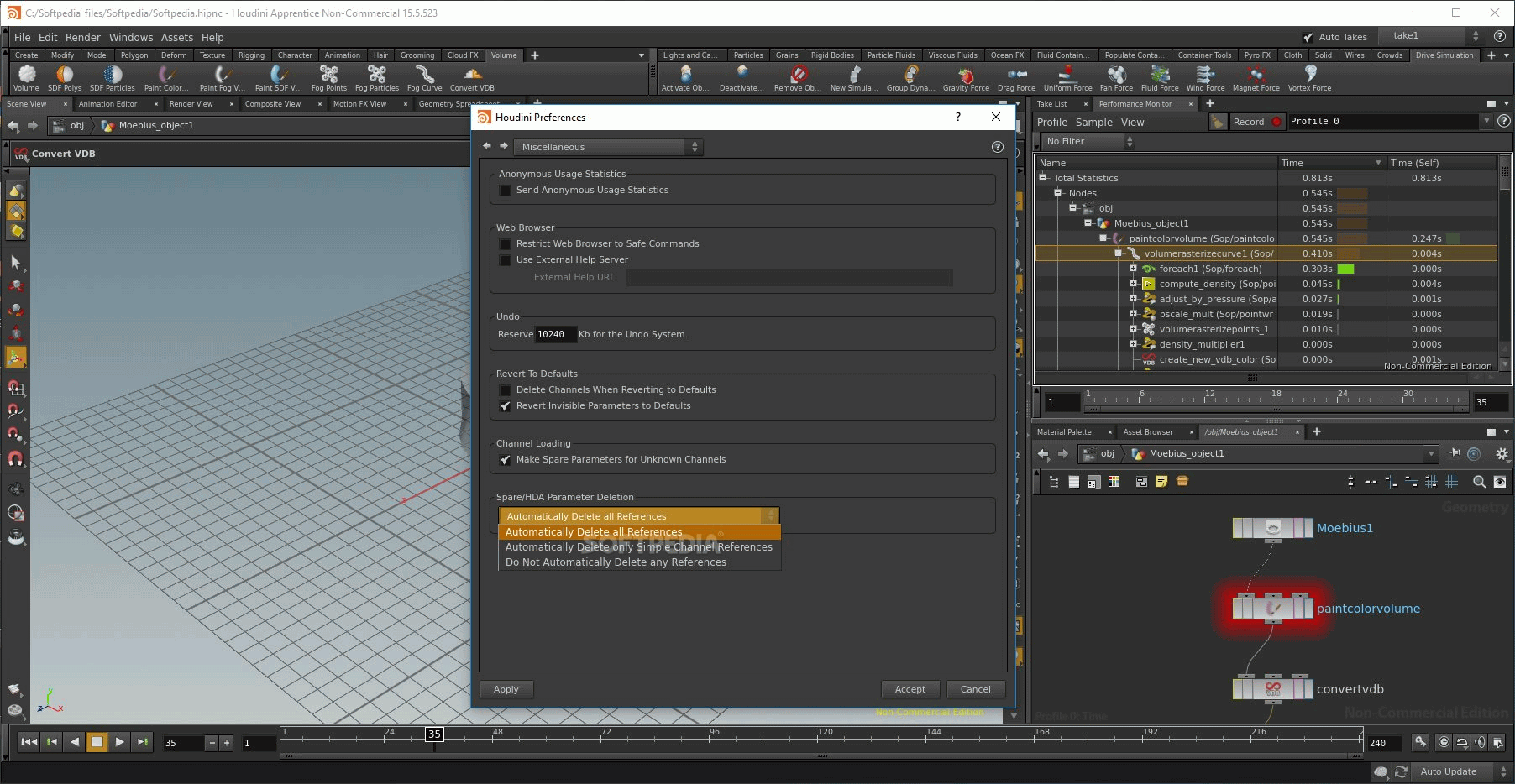
Task: Jump to the first frame
Action: (x=29, y=742)
